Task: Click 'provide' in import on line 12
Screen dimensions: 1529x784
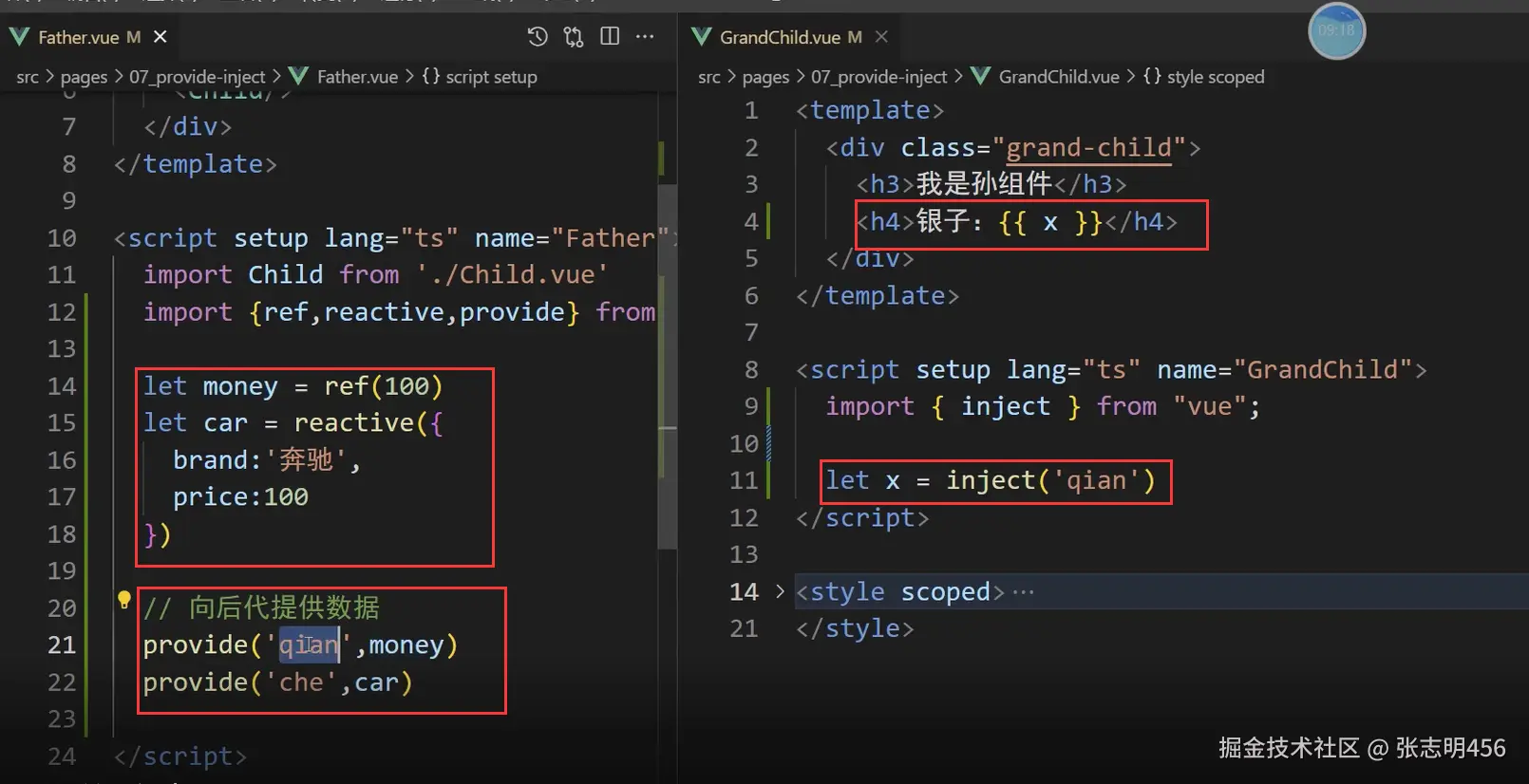Action: point(513,312)
